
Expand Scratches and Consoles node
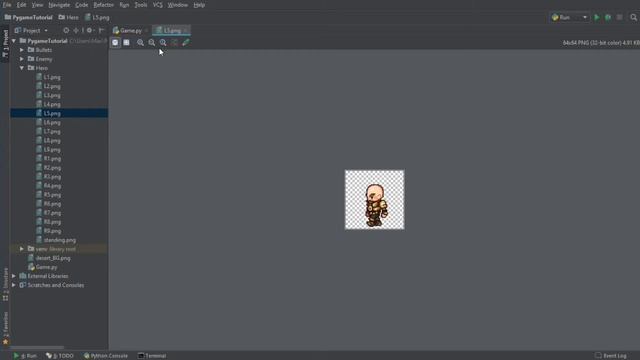click(x=14, y=285)
